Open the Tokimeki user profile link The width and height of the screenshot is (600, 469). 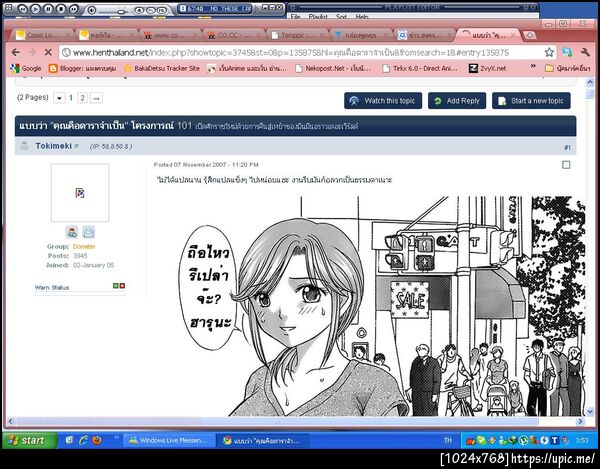54,146
